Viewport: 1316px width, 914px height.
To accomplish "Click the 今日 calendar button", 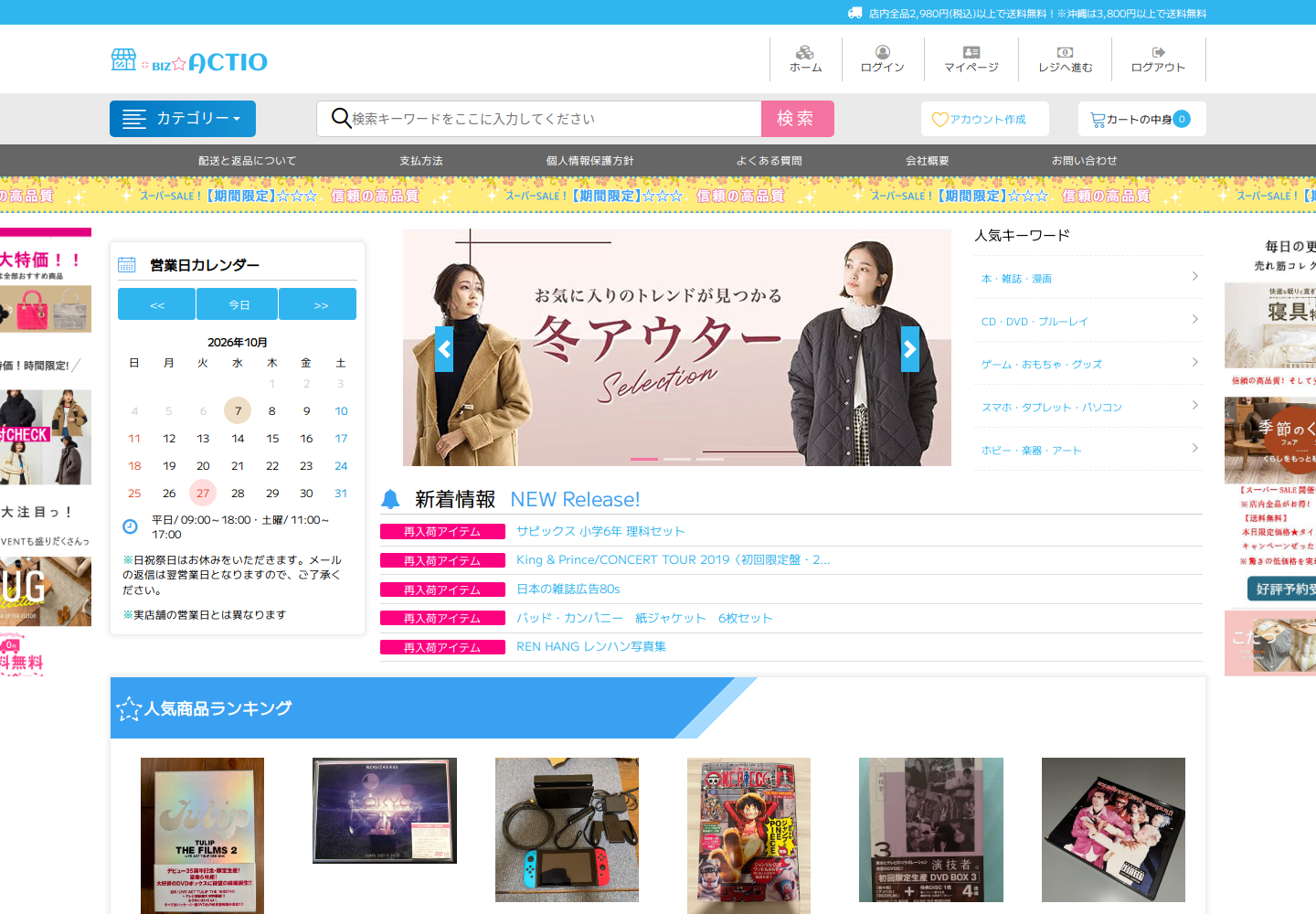I will tap(239, 304).
